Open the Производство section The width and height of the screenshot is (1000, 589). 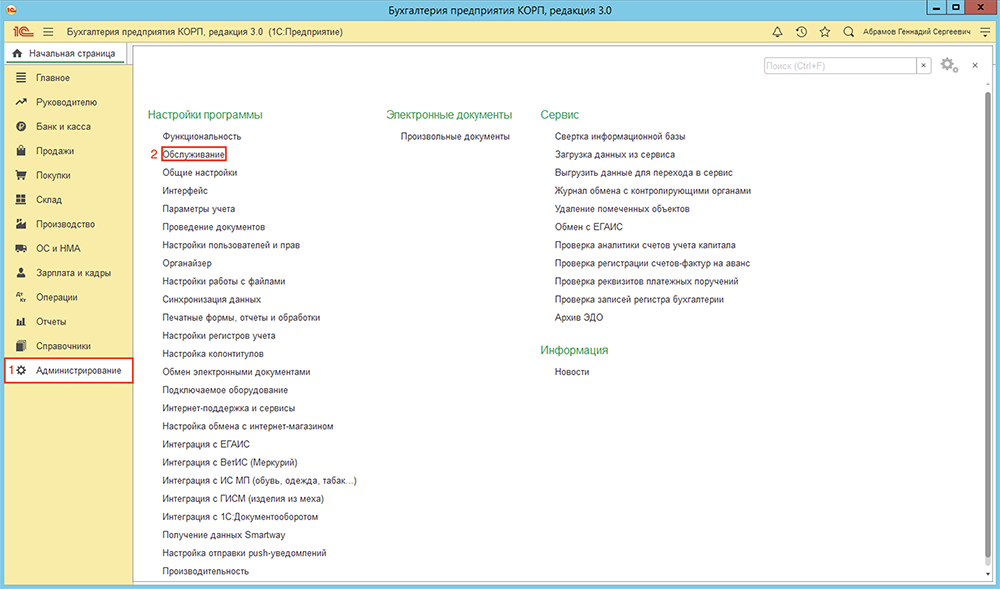[68, 224]
